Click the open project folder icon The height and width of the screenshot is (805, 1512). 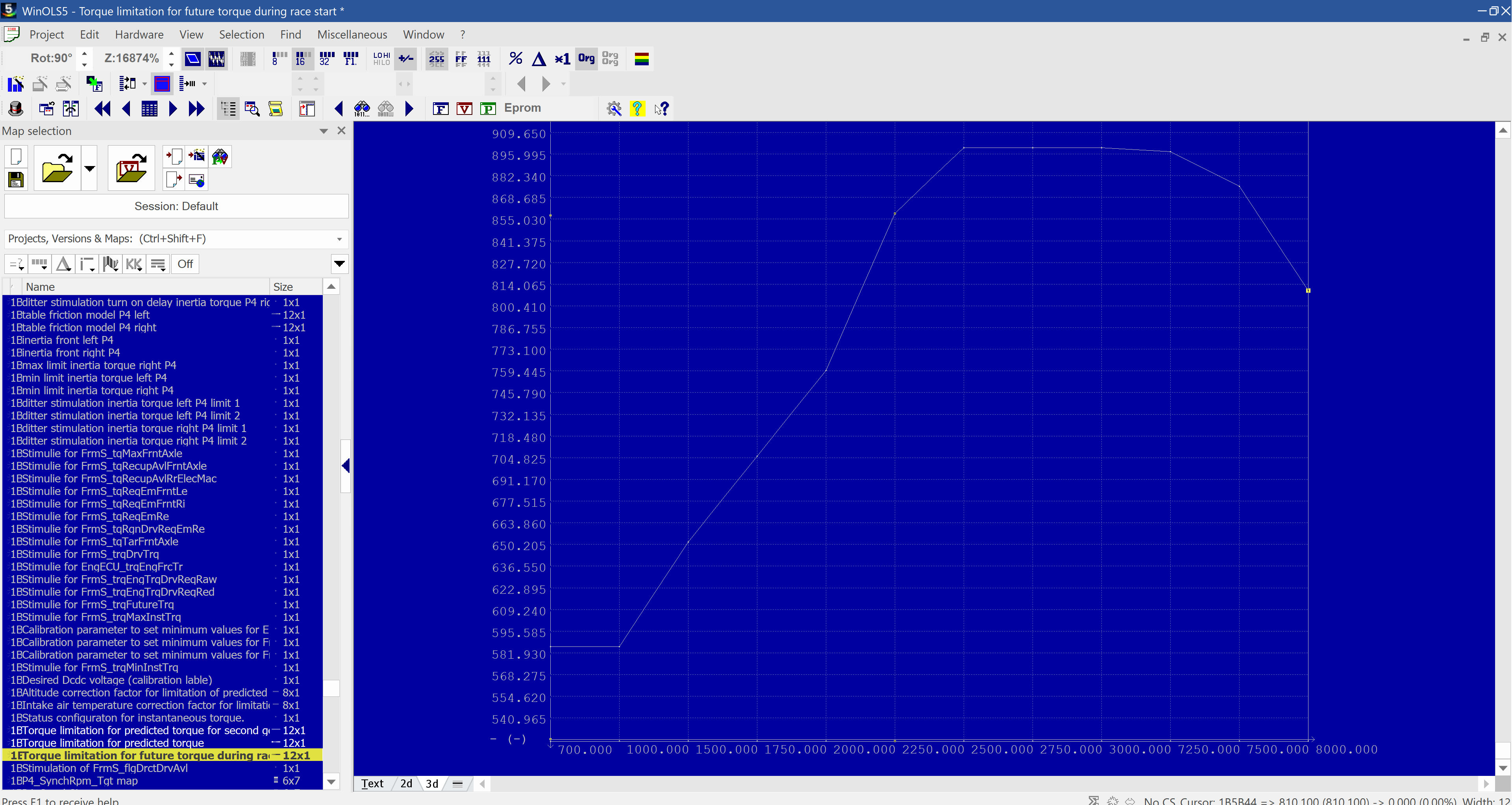pyautogui.click(x=57, y=168)
